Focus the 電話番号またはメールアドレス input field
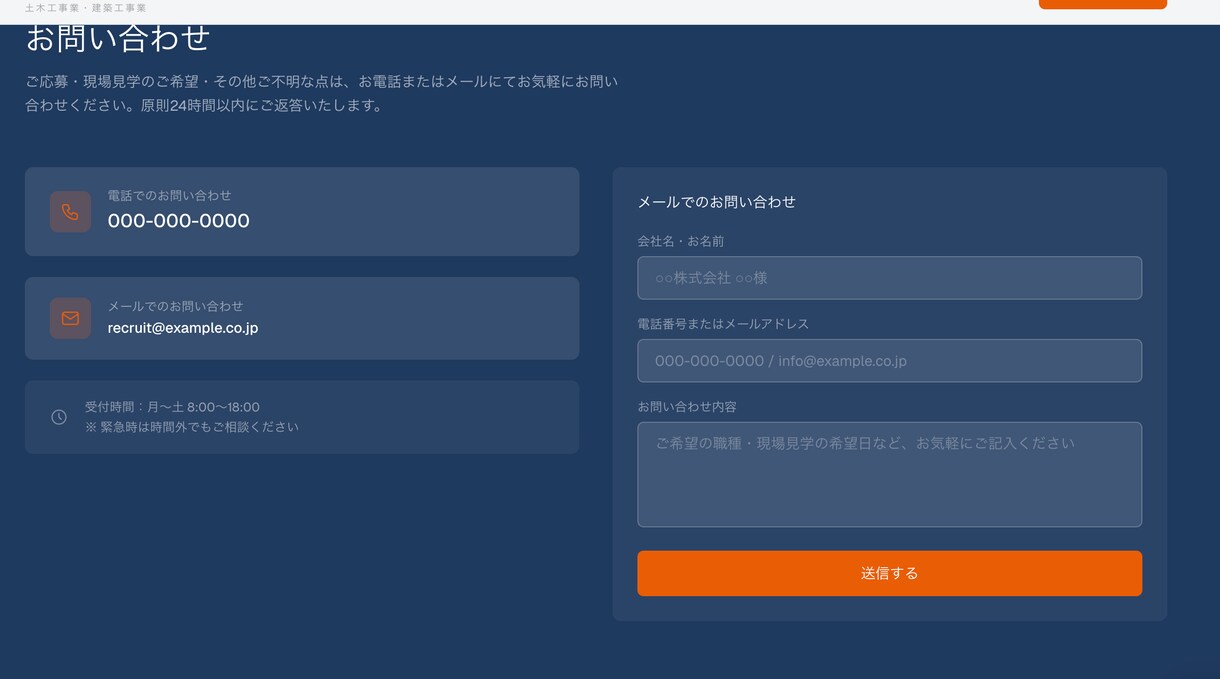Image resolution: width=1220 pixels, height=679 pixels. click(889, 361)
